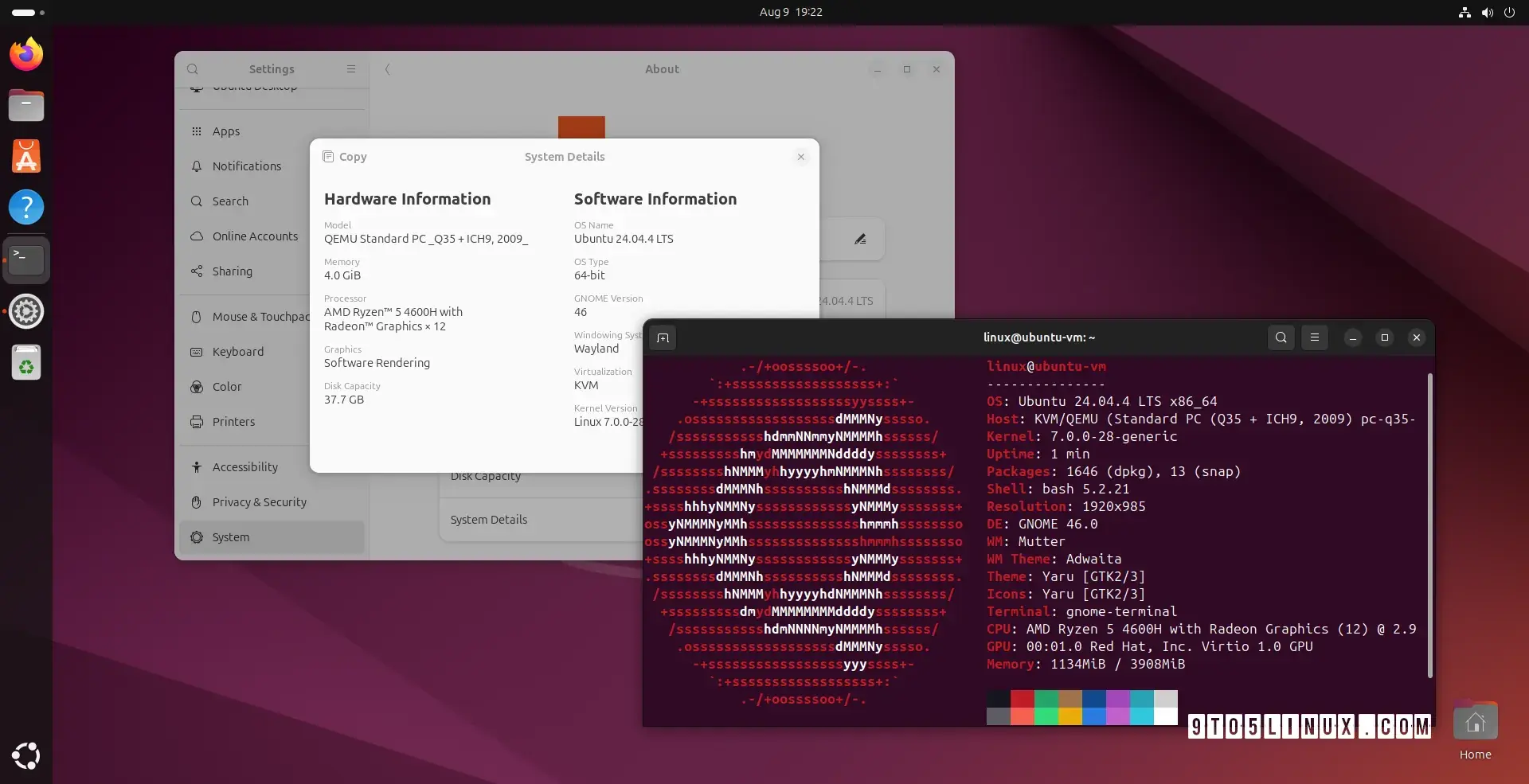Click the 'Uptime: 1 min' Terminal line
Screen dimensions: 1529x784
1038,454
